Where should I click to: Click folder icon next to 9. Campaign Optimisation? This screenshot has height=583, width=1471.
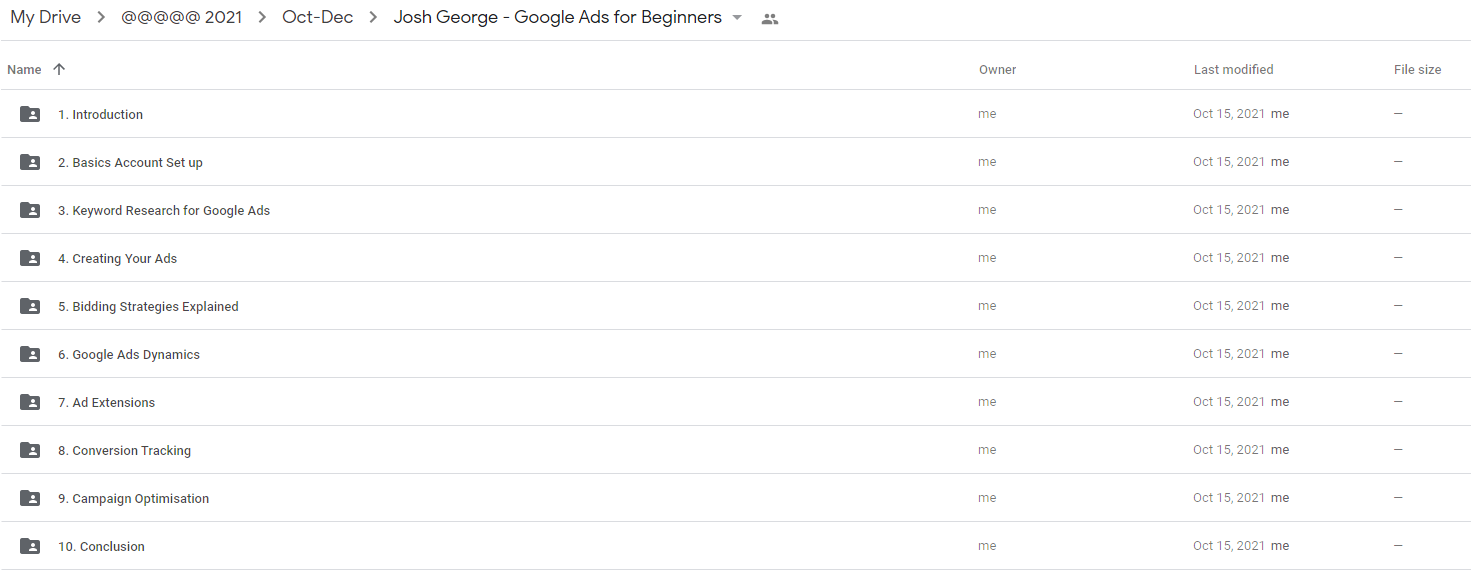coord(30,498)
